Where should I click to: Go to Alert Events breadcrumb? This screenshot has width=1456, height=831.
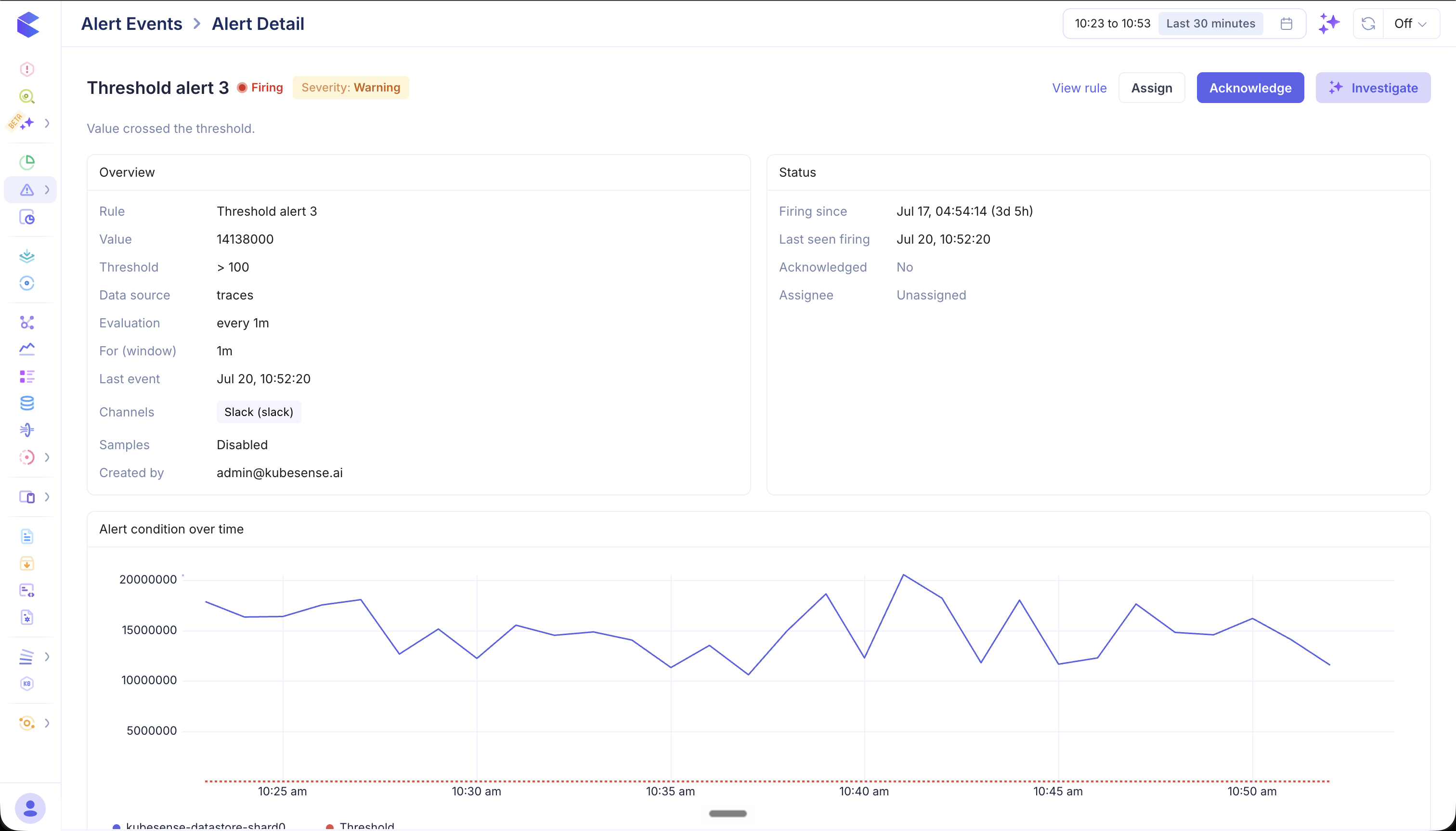[132, 24]
